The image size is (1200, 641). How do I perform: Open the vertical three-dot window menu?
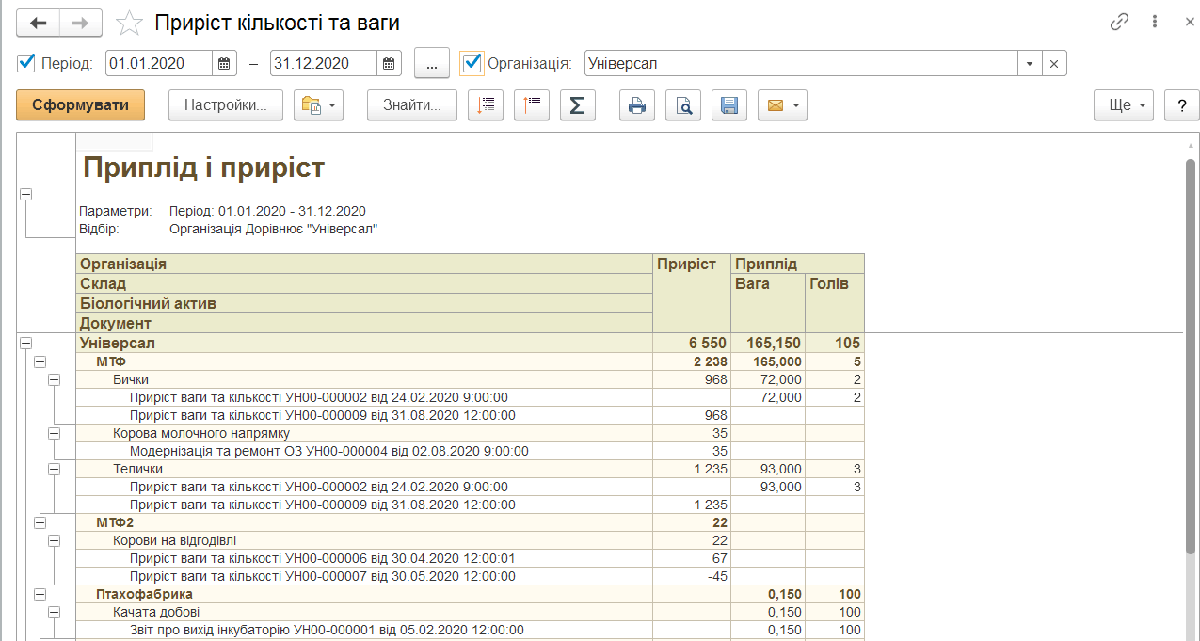(x=1155, y=21)
